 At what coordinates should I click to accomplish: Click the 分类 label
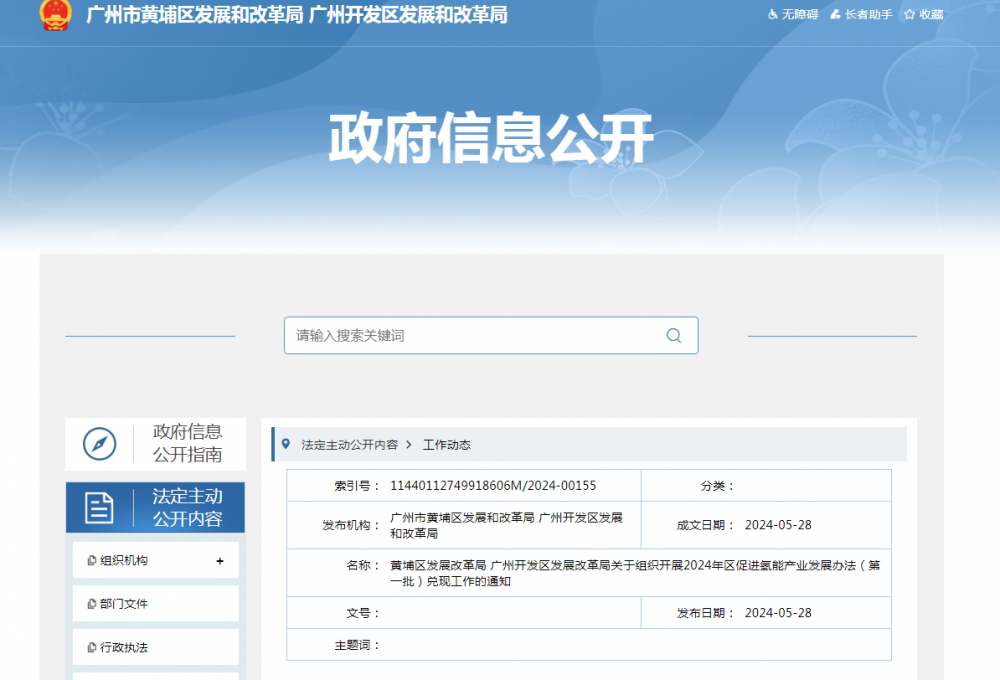[717, 486]
